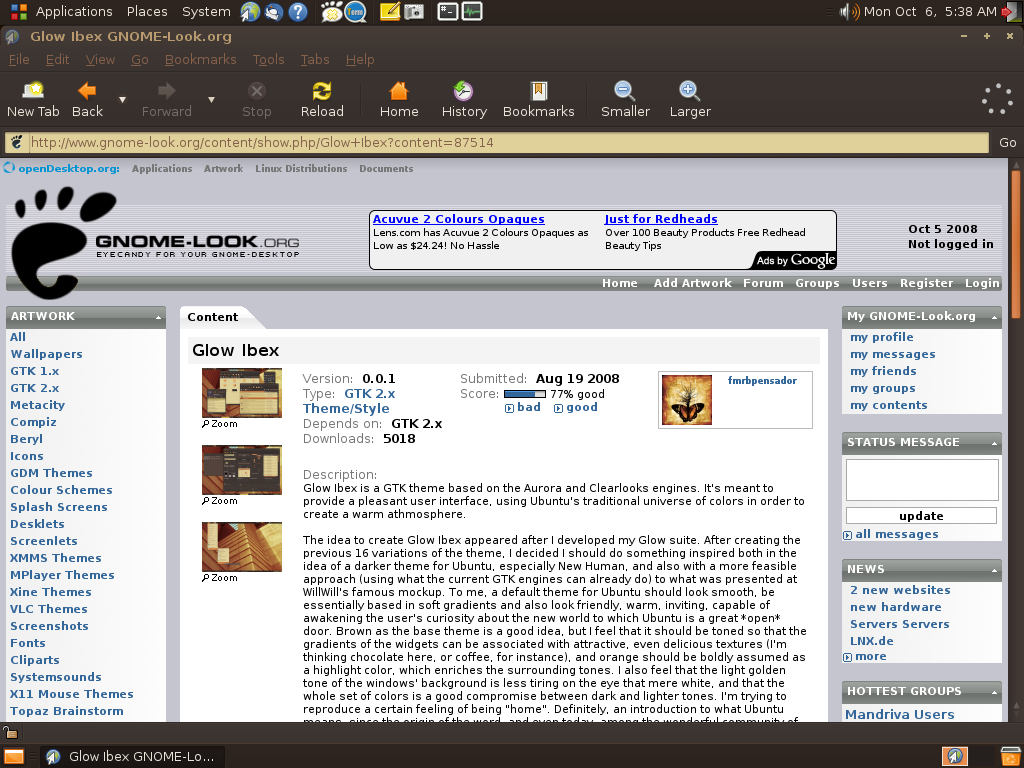Collapse the ARTWORK sidebar panel arrow
1024x768 pixels.
tap(158, 317)
